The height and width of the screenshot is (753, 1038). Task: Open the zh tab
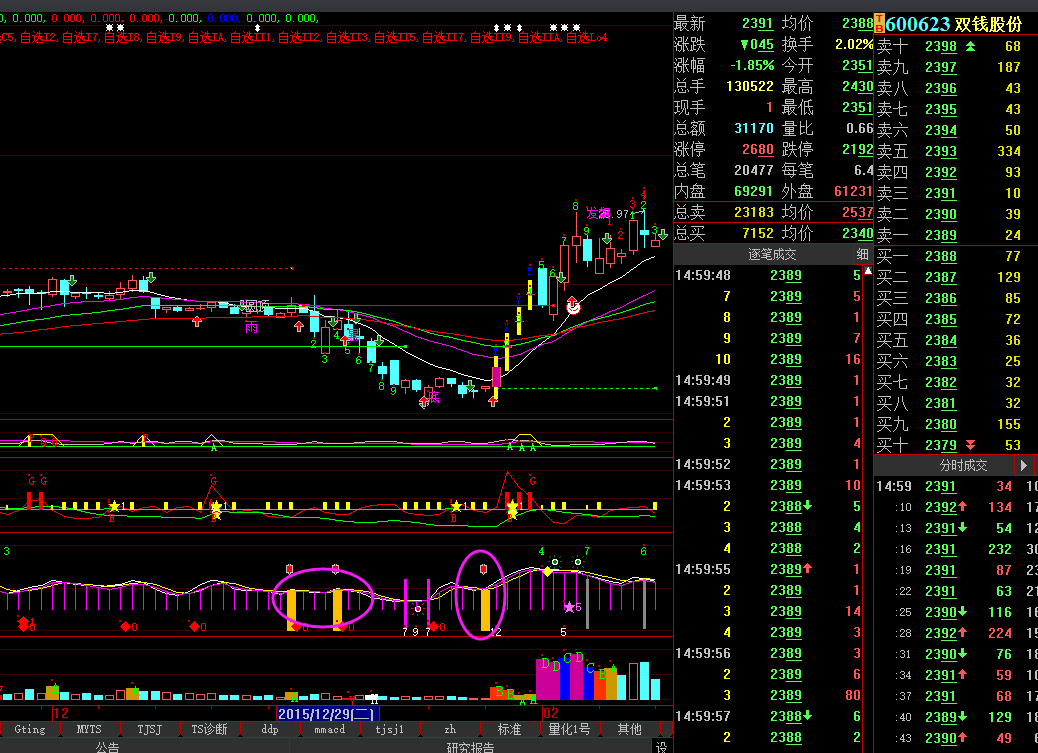coord(450,729)
